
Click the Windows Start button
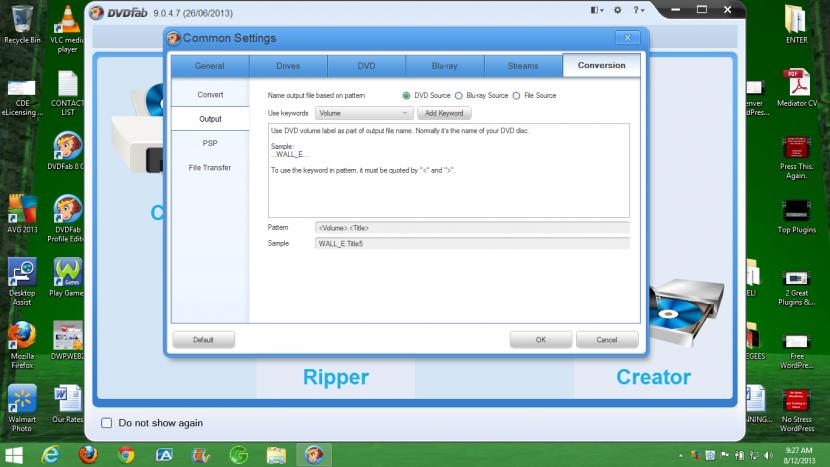pyautogui.click(x=14, y=455)
